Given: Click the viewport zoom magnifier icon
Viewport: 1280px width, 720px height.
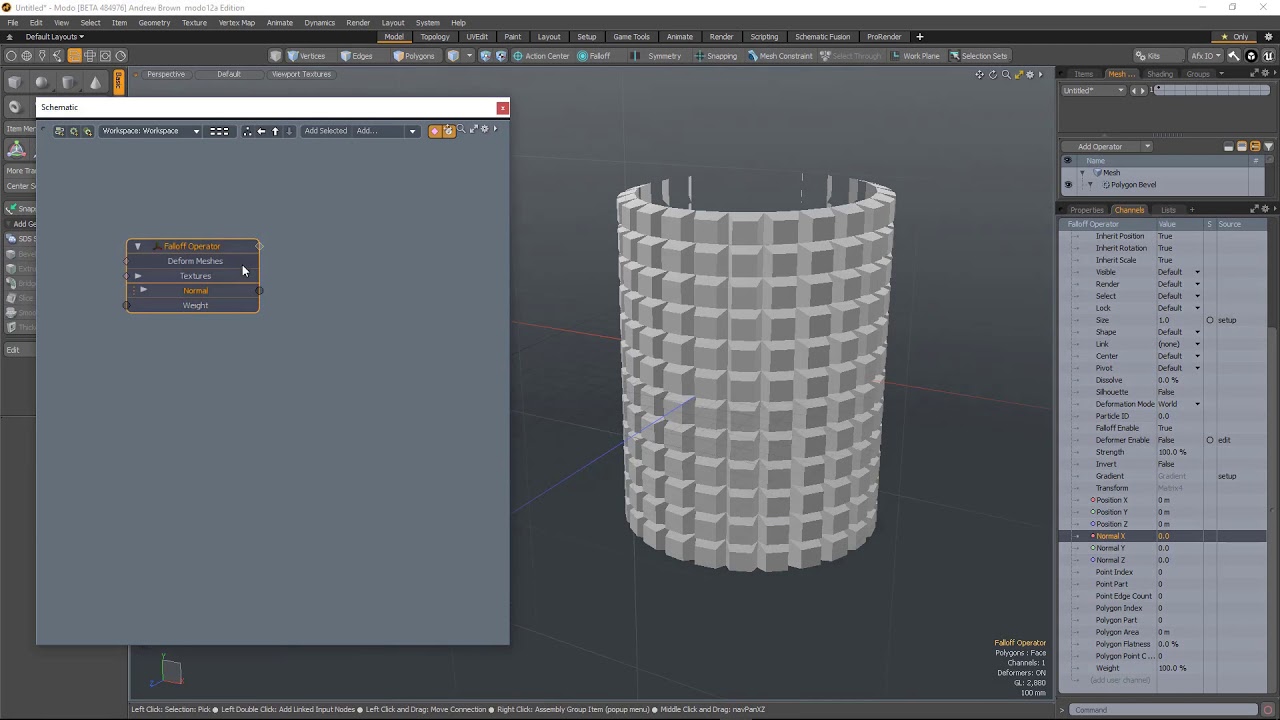Looking at the screenshot, I should click(1006, 74).
